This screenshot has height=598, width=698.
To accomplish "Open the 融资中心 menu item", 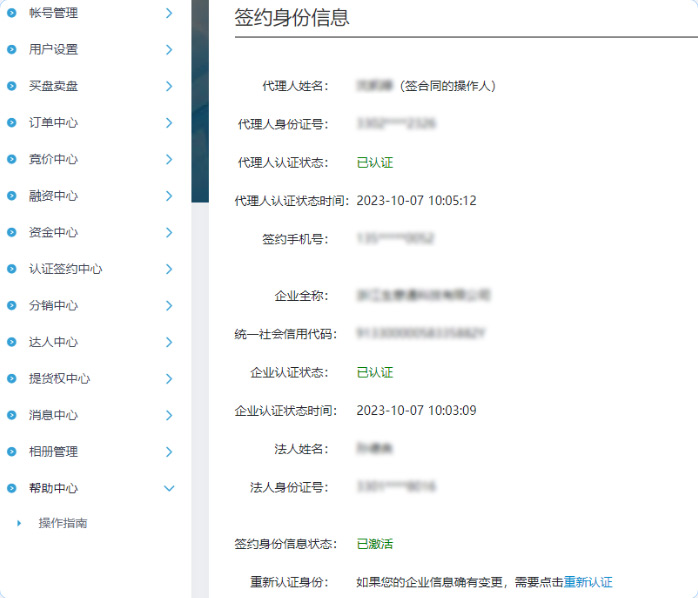I will [54, 196].
